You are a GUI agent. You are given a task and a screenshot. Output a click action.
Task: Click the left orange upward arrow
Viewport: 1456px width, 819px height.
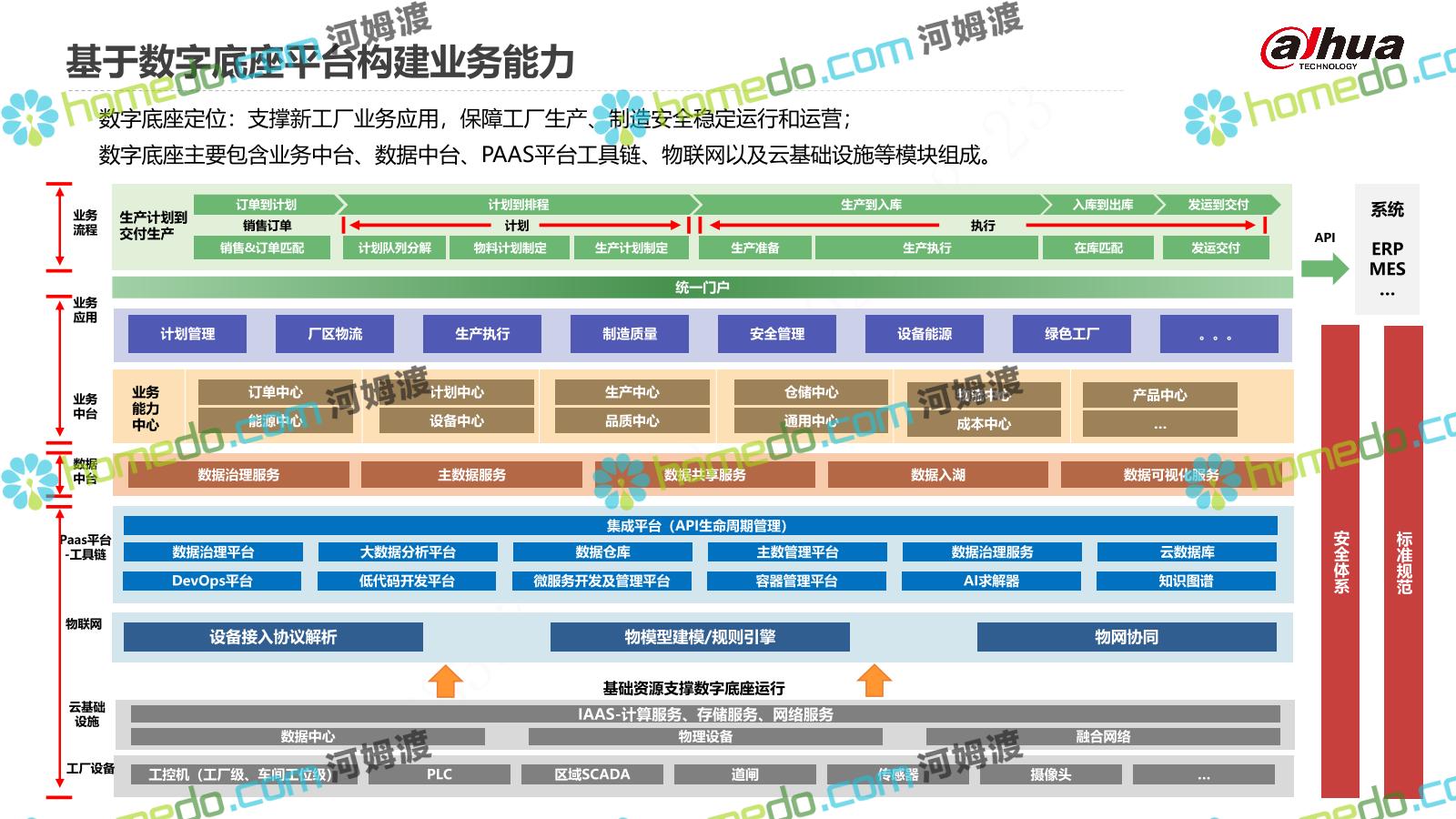(x=445, y=681)
